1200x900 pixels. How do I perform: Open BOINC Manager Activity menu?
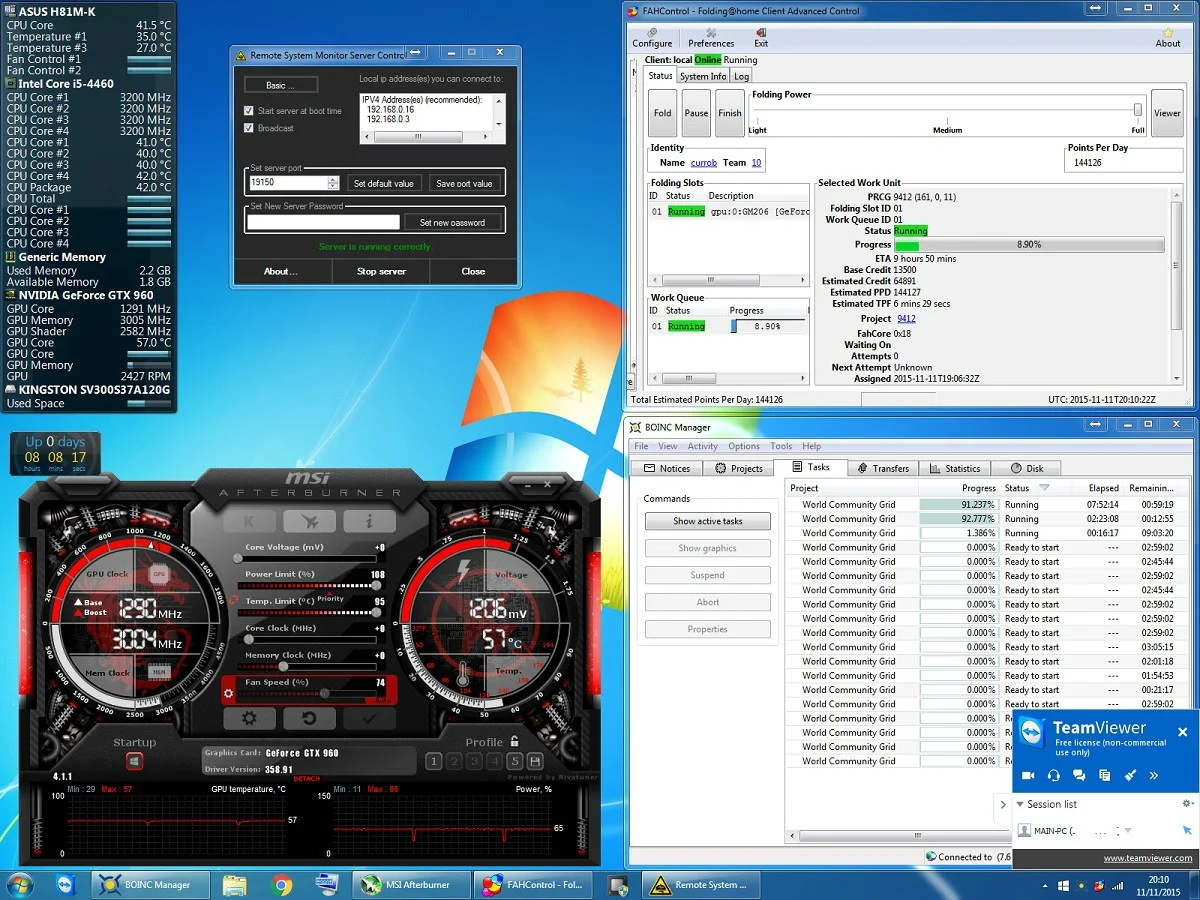point(702,446)
